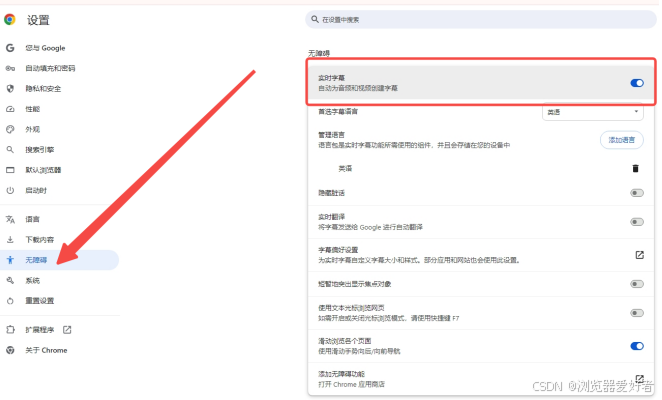Click the search magnifier icon in settings search
Screen dimensions: 662x400
(x=315, y=19)
